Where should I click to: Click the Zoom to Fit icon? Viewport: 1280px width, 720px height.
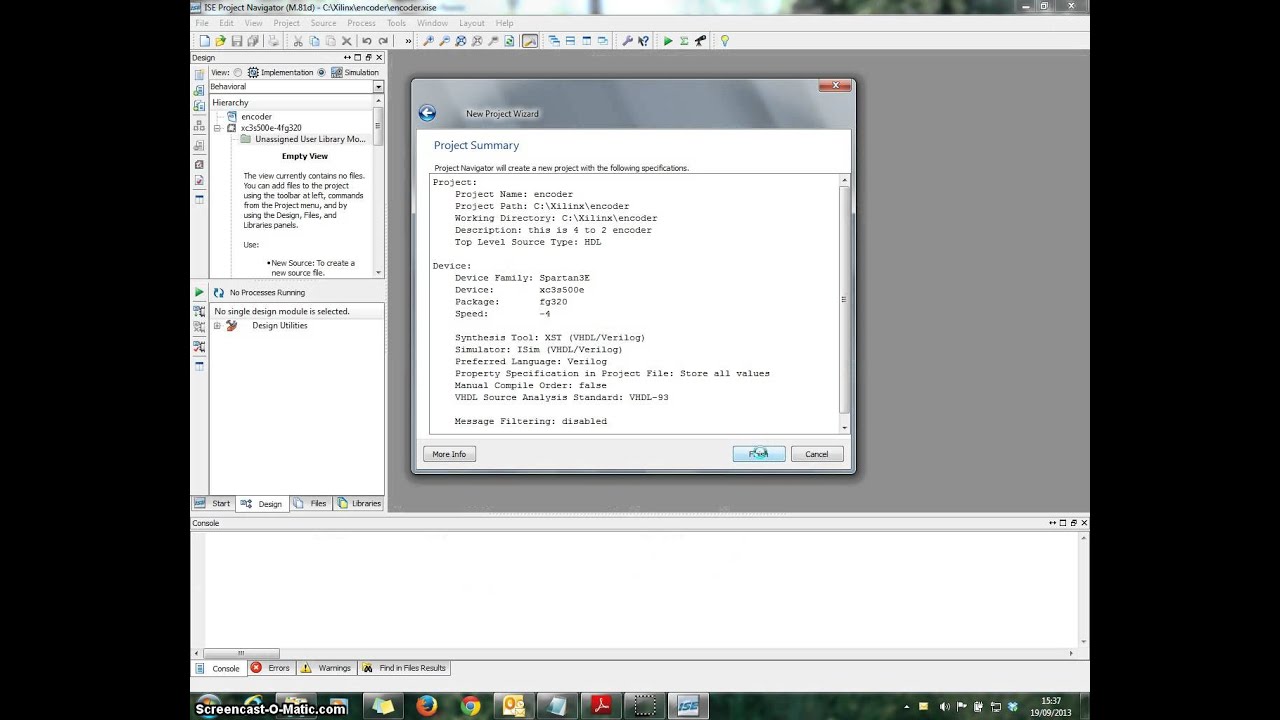(460, 41)
